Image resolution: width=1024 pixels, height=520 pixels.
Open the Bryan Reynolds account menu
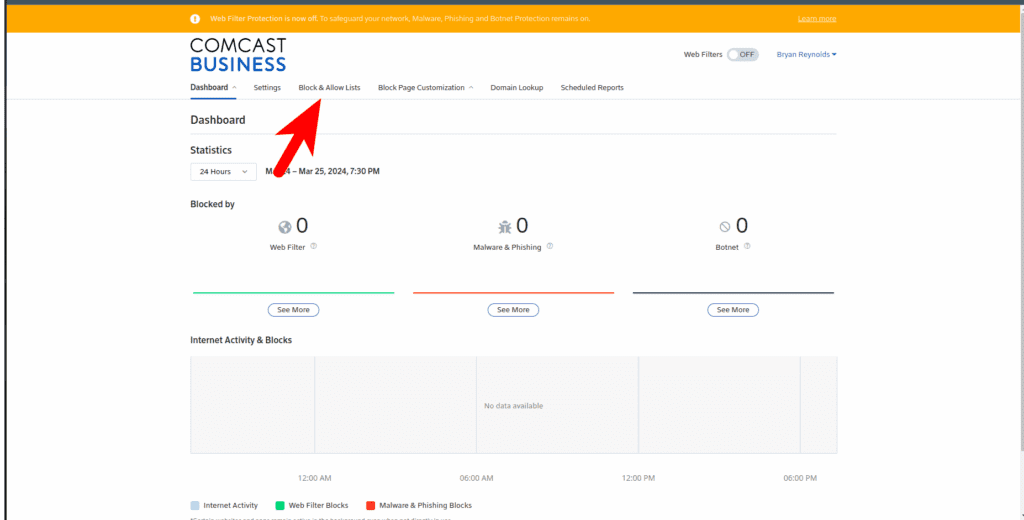click(x=806, y=54)
